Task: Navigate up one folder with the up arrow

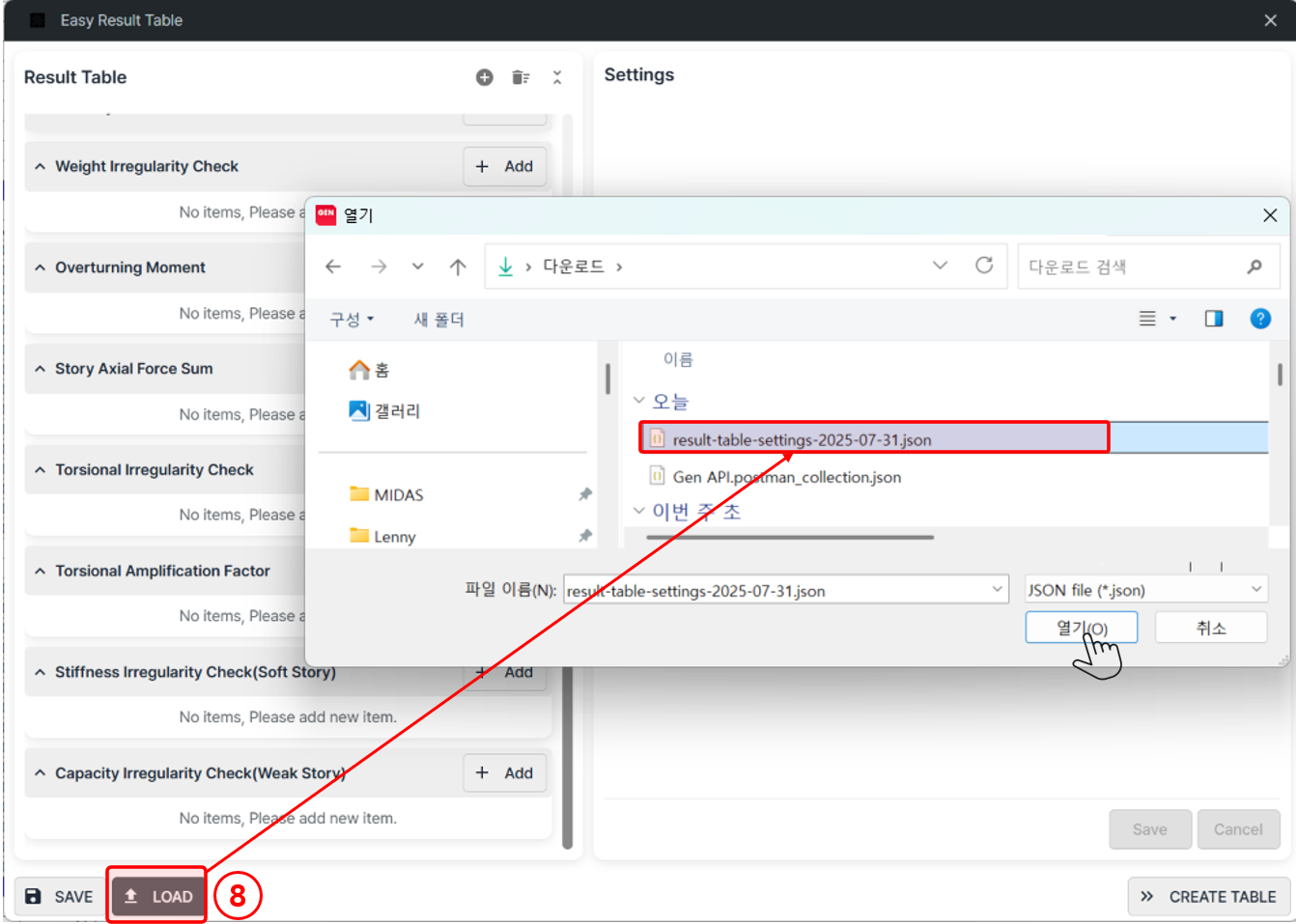Action: click(458, 266)
